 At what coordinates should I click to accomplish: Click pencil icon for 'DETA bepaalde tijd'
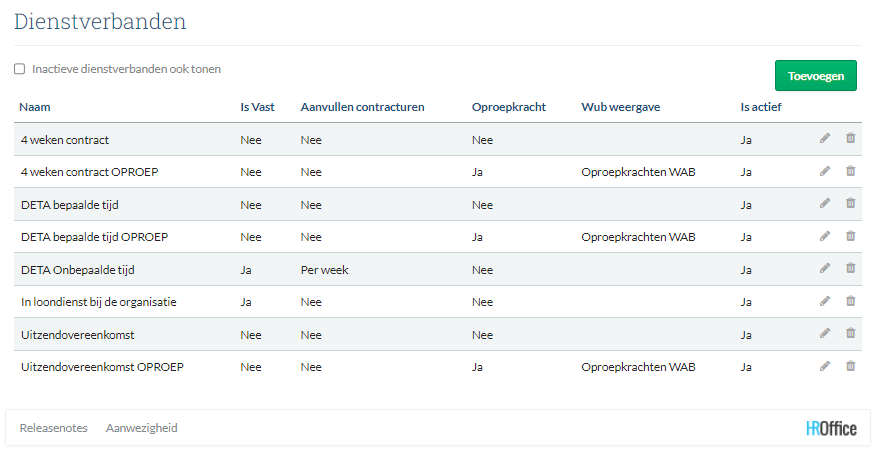(825, 204)
